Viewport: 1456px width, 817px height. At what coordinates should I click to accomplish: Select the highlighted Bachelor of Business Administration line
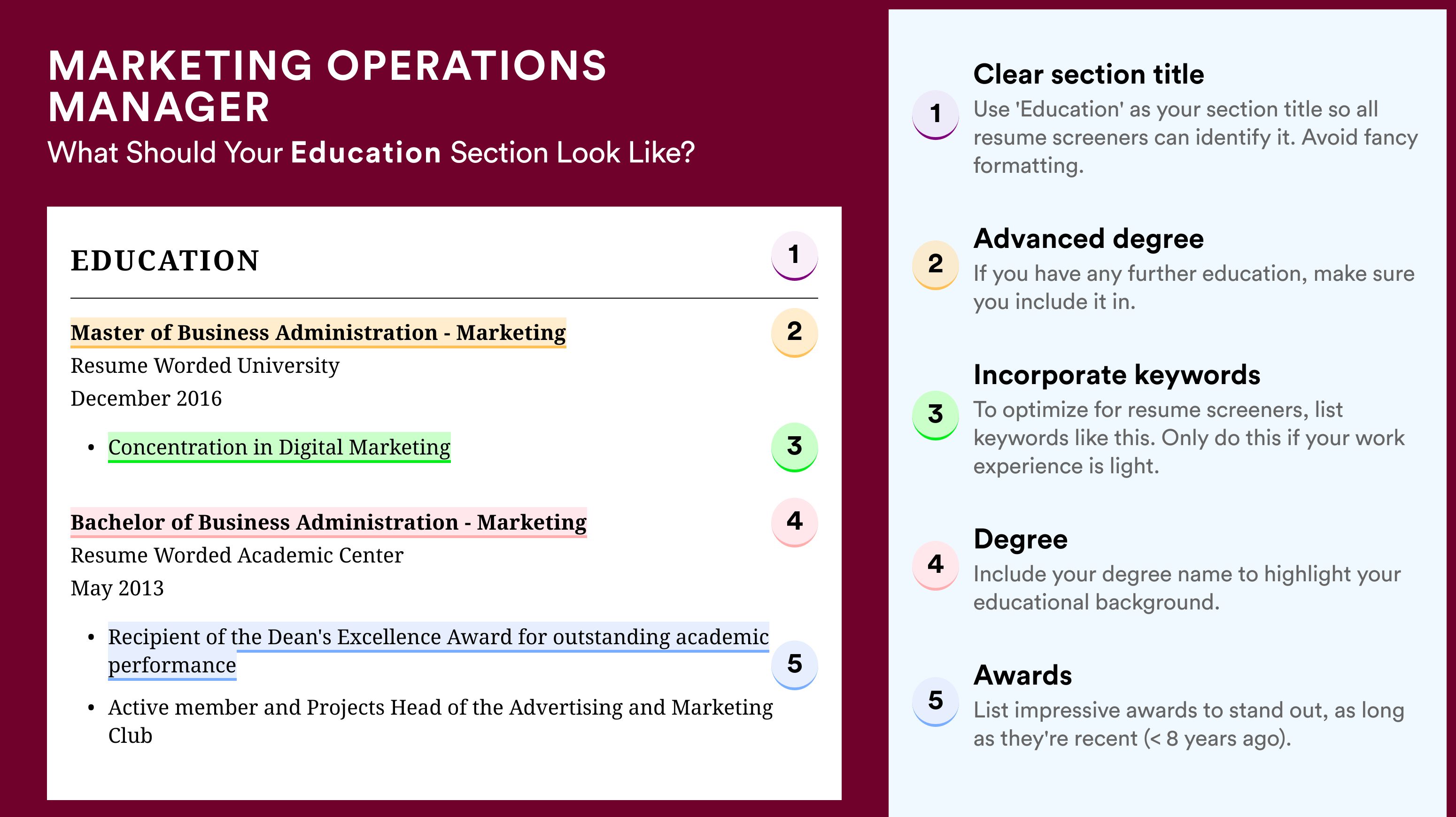[328, 523]
